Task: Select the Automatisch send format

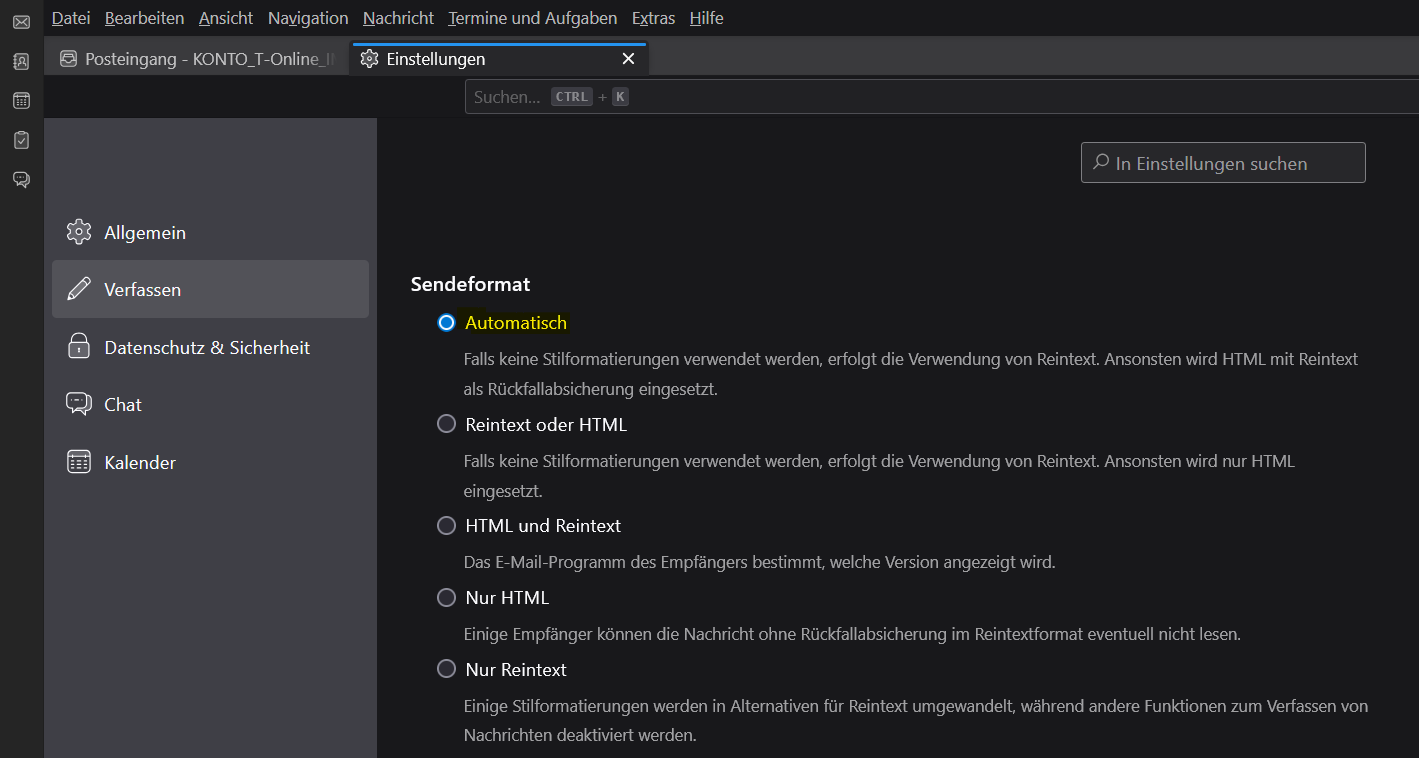Action: (x=446, y=323)
